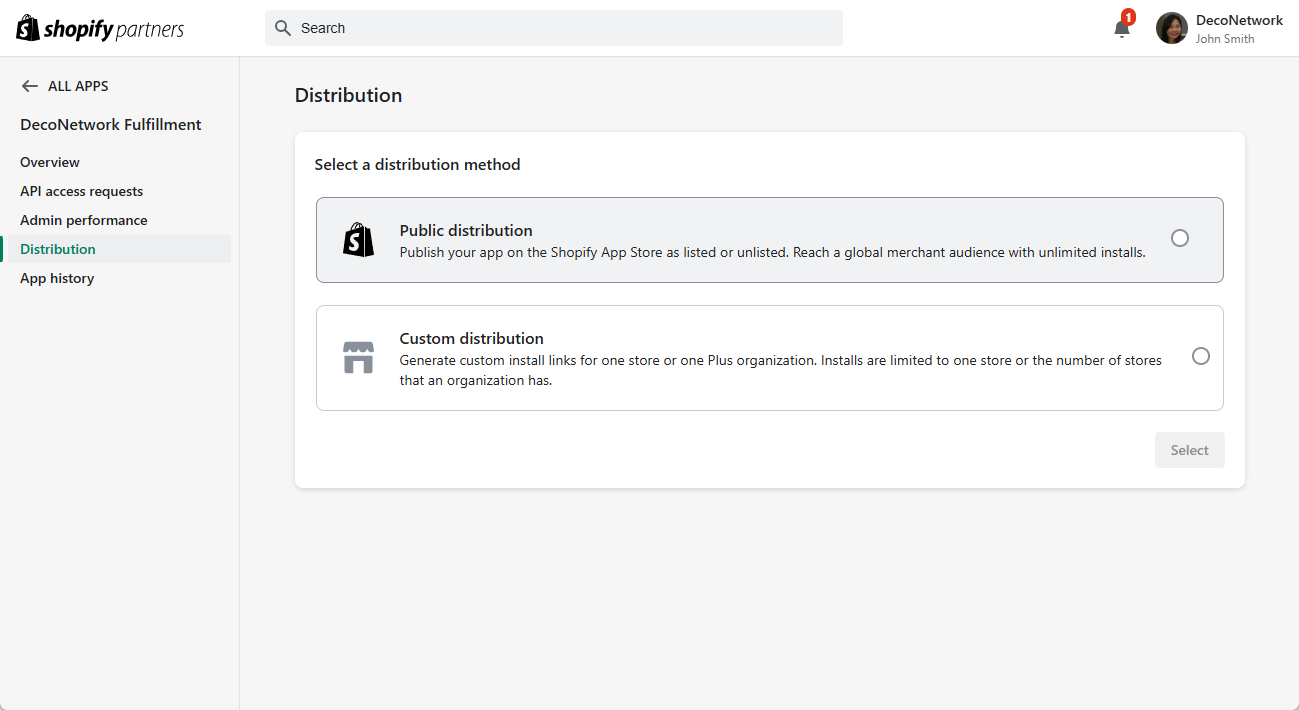The height and width of the screenshot is (710, 1299).
Task: Click the Shopify bag icon for Public distribution
Action: [x=358, y=240]
